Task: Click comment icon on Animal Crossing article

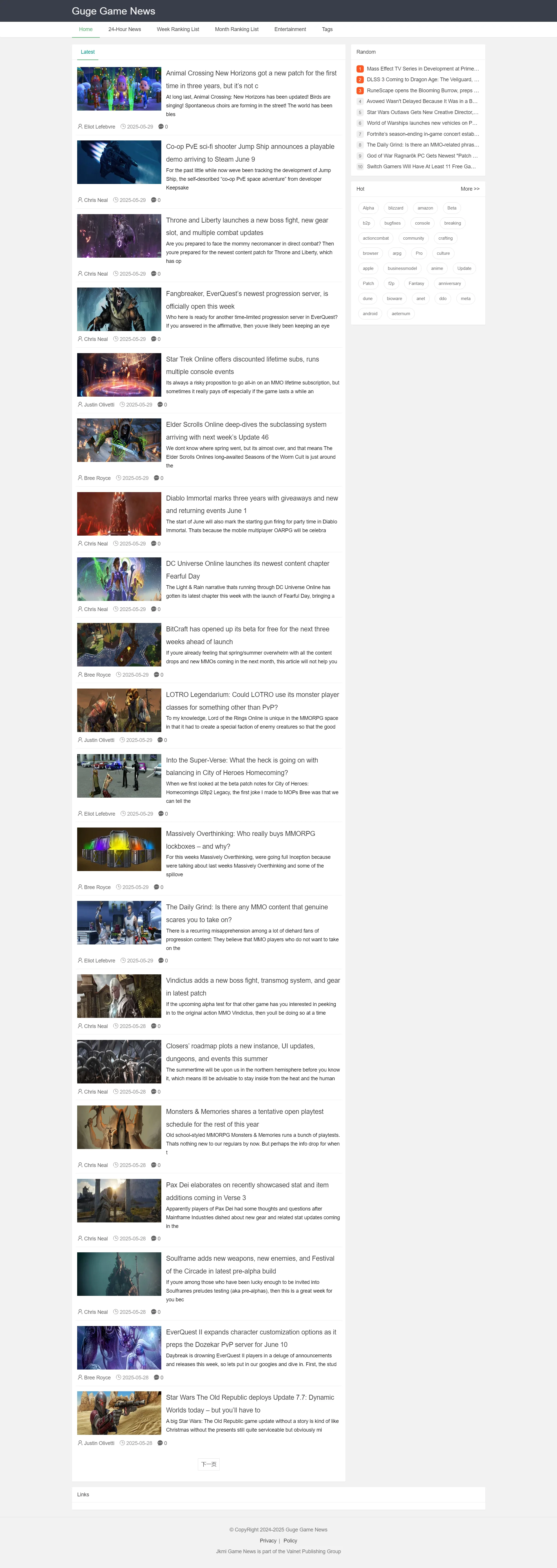Action: click(161, 127)
